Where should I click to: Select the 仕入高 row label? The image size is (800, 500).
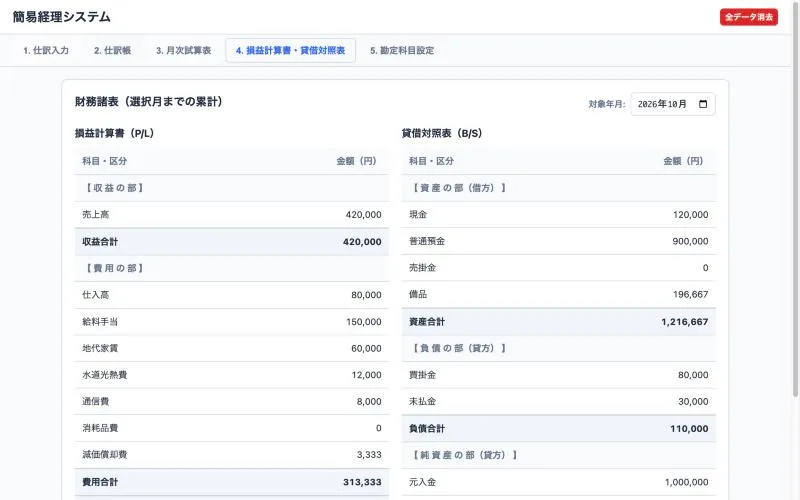(x=95, y=295)
